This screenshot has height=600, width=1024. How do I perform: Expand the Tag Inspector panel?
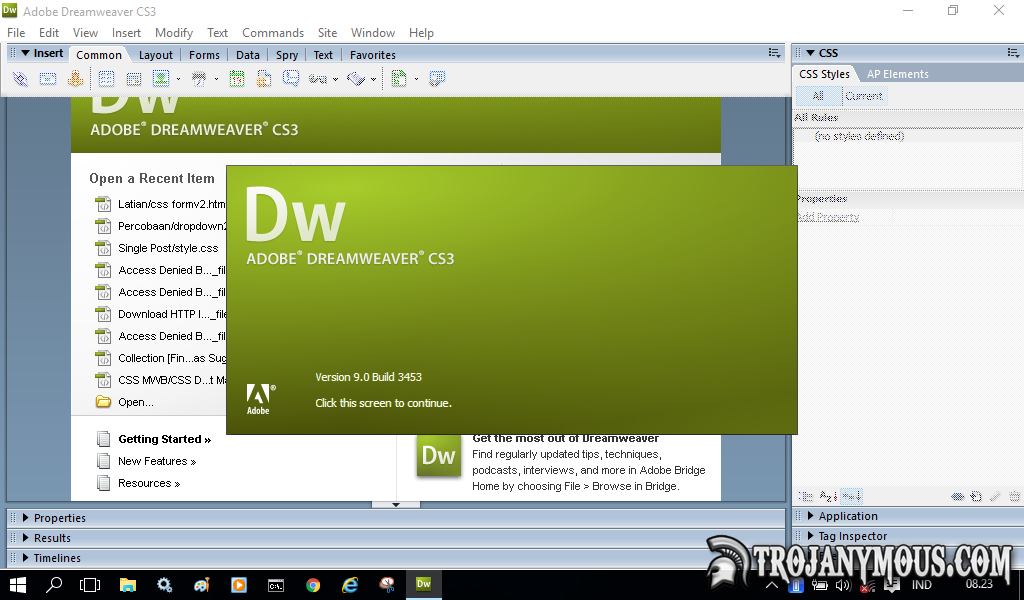tap(852, 536)
